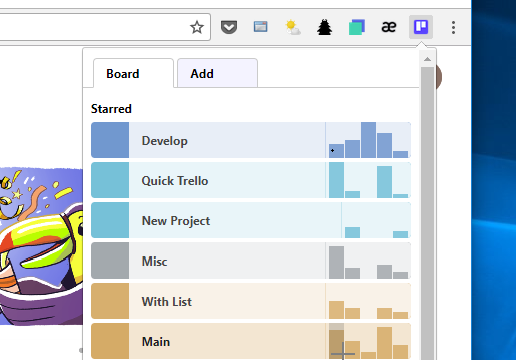The image size is (516, 360).
Task: Open the Misc board
Action: click(x=251, y=261)
